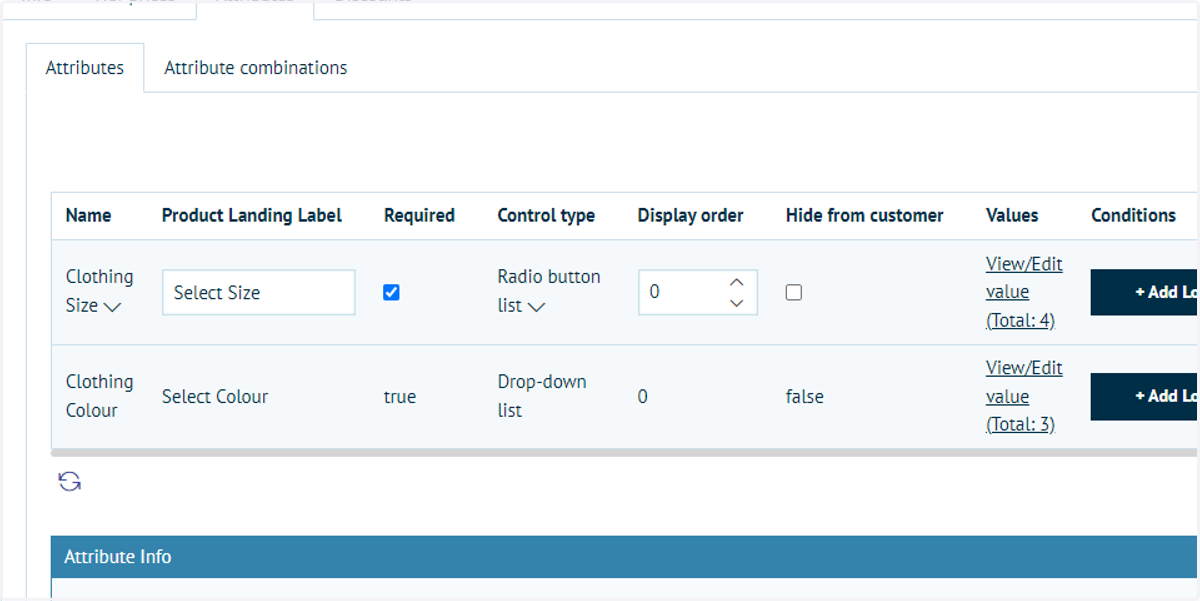The image size is (1200, 601).
Task: Click Add button in Clothing Size row
Action: pyautogui.click(x=1144, y=292)
